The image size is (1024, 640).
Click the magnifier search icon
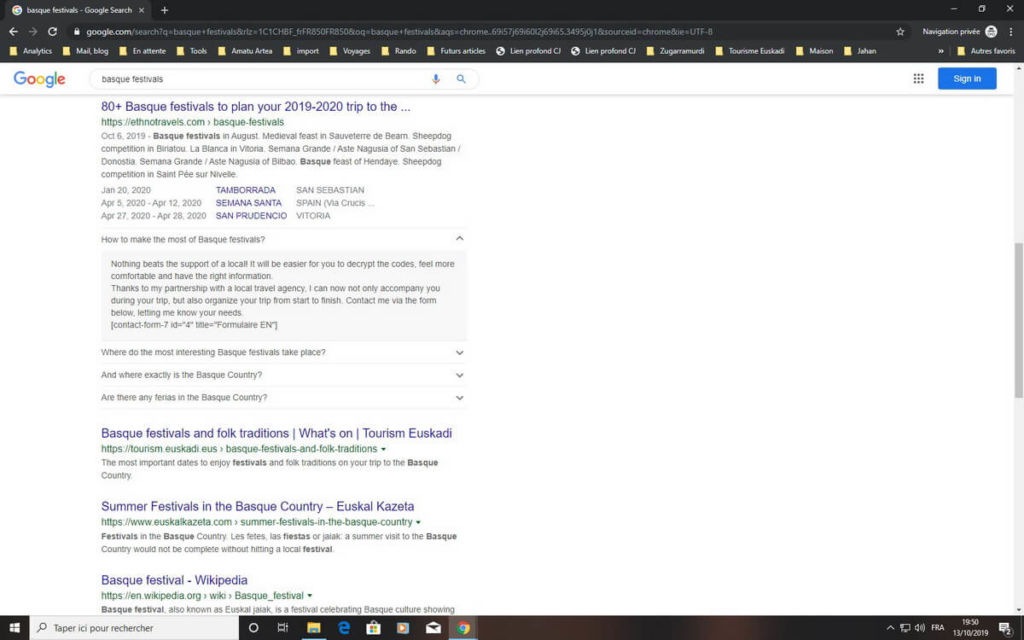[x=461, y=79]
